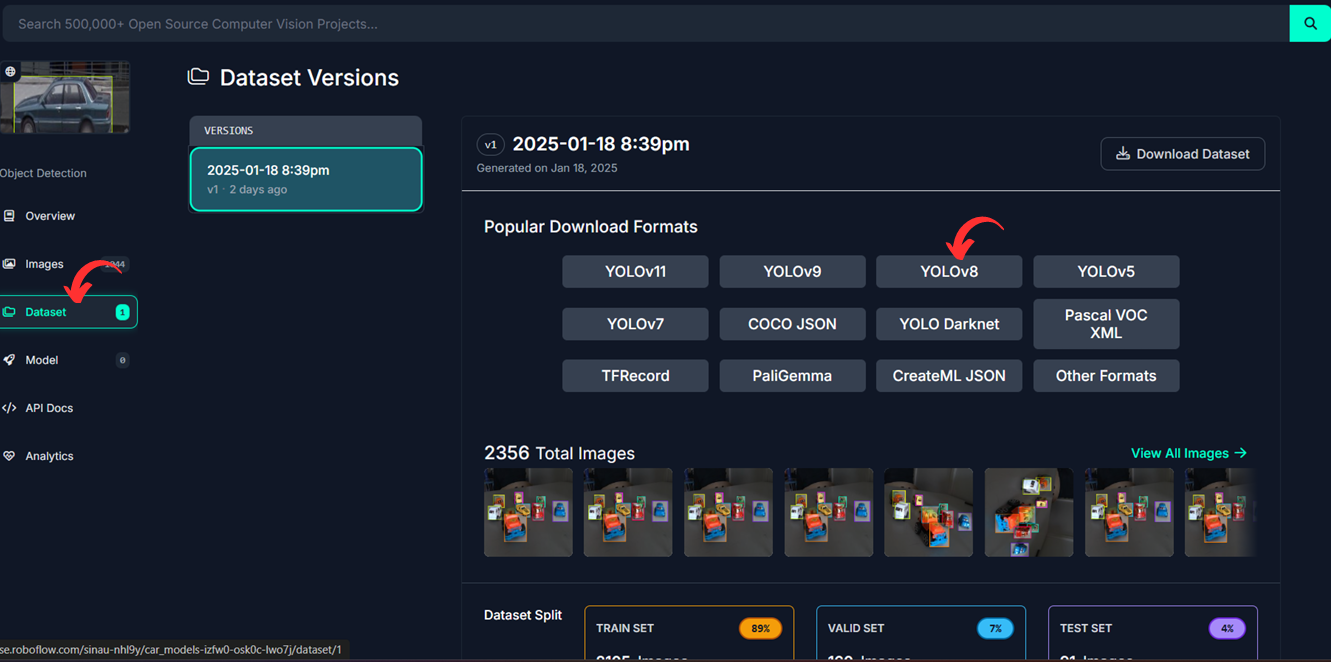Click the 7% valid badge

point(995,629)
